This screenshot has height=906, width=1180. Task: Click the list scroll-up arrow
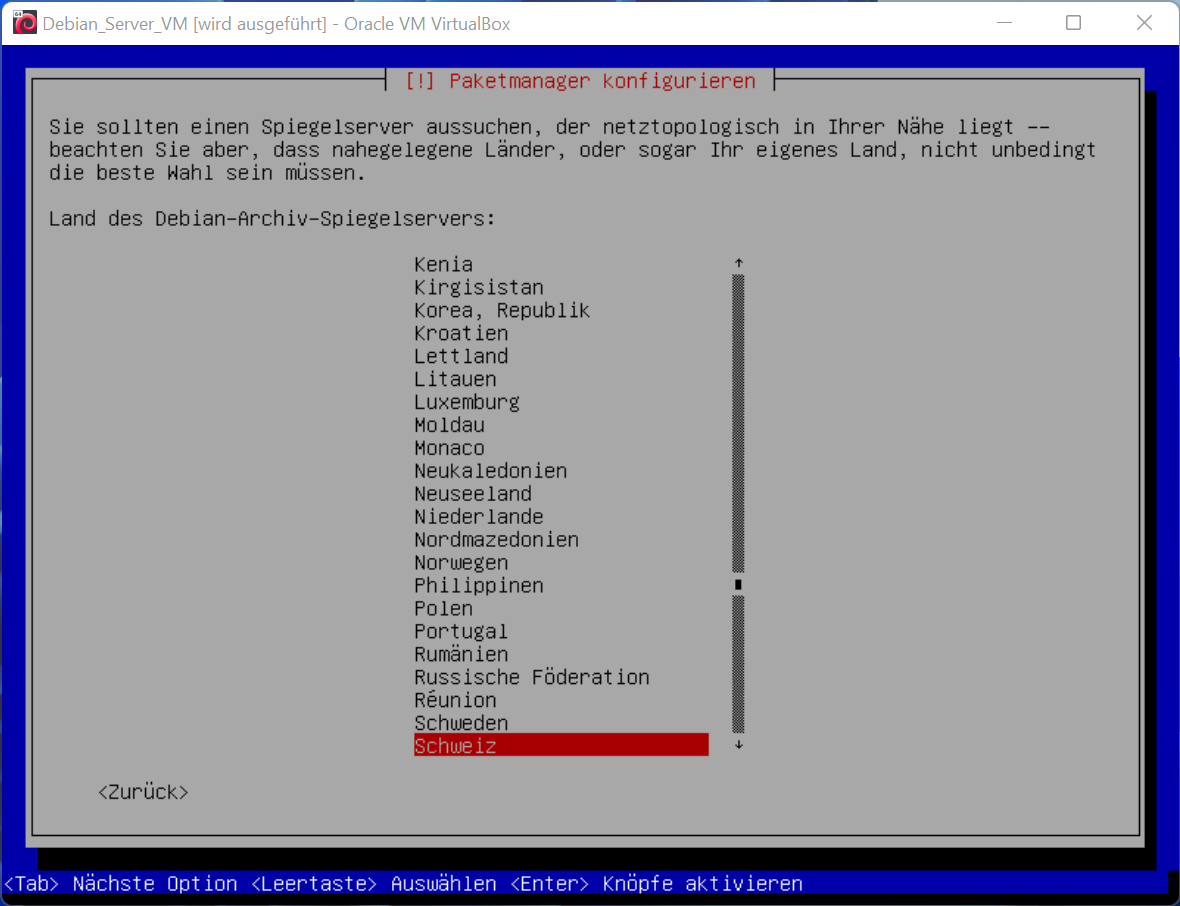[x=738, y=263]
